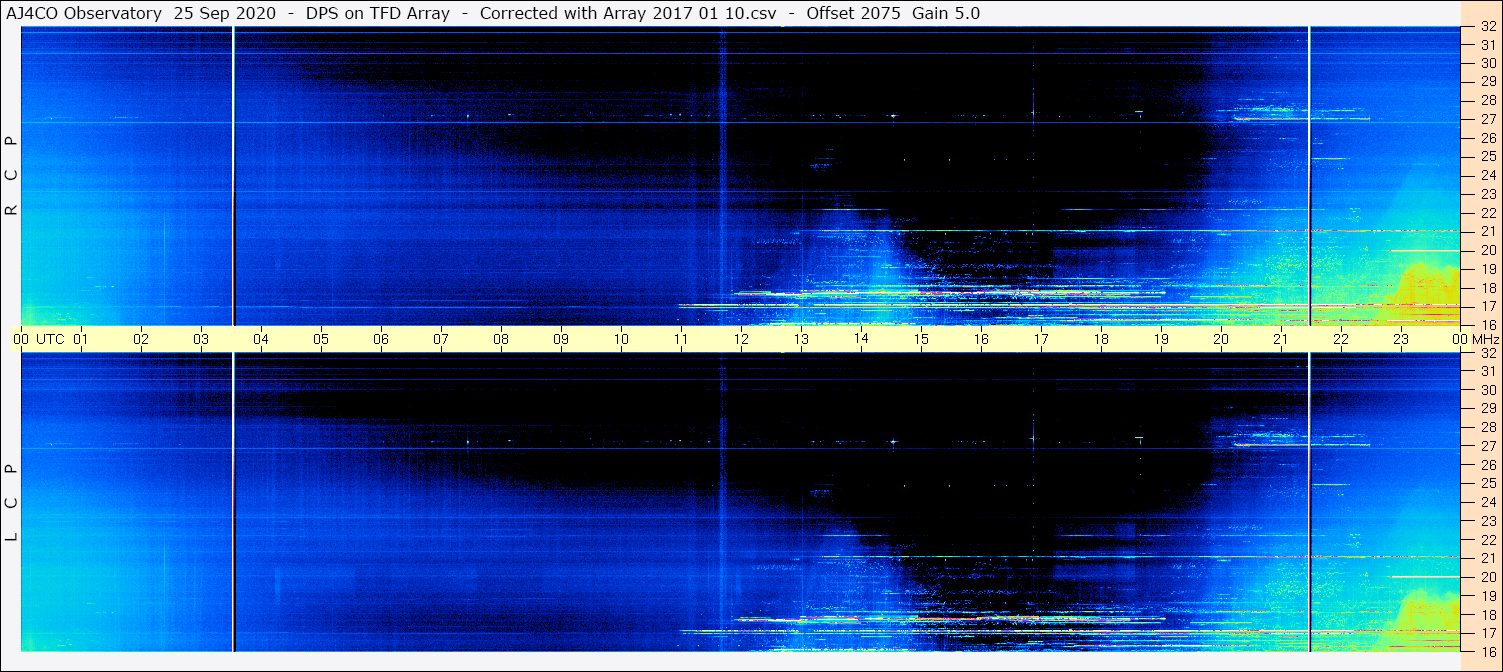Select hour 21 on the time axis
This screenshot has width=1503, height=672.
coord(1281,339)
